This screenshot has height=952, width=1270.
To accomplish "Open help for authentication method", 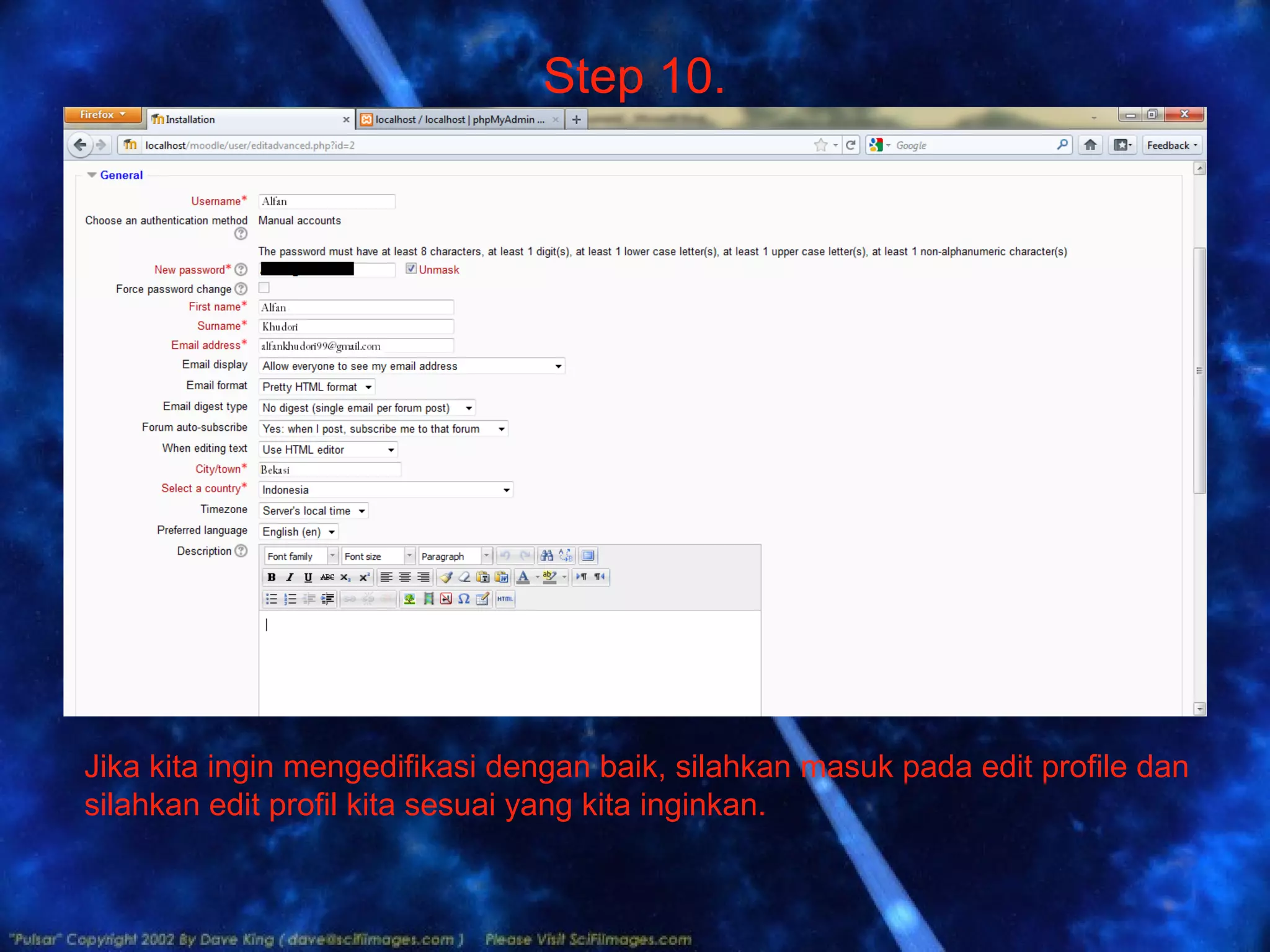I will point(241,234).
